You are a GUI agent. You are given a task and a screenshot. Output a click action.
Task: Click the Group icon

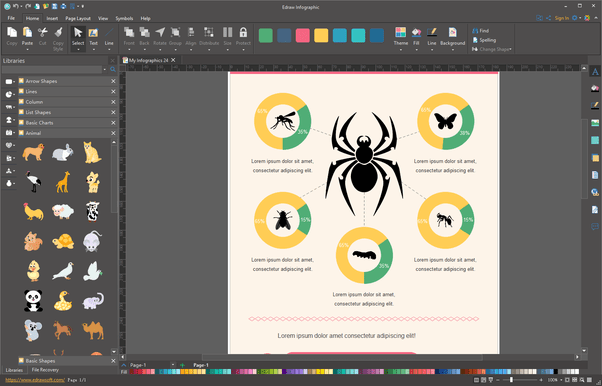coord(175,33)
